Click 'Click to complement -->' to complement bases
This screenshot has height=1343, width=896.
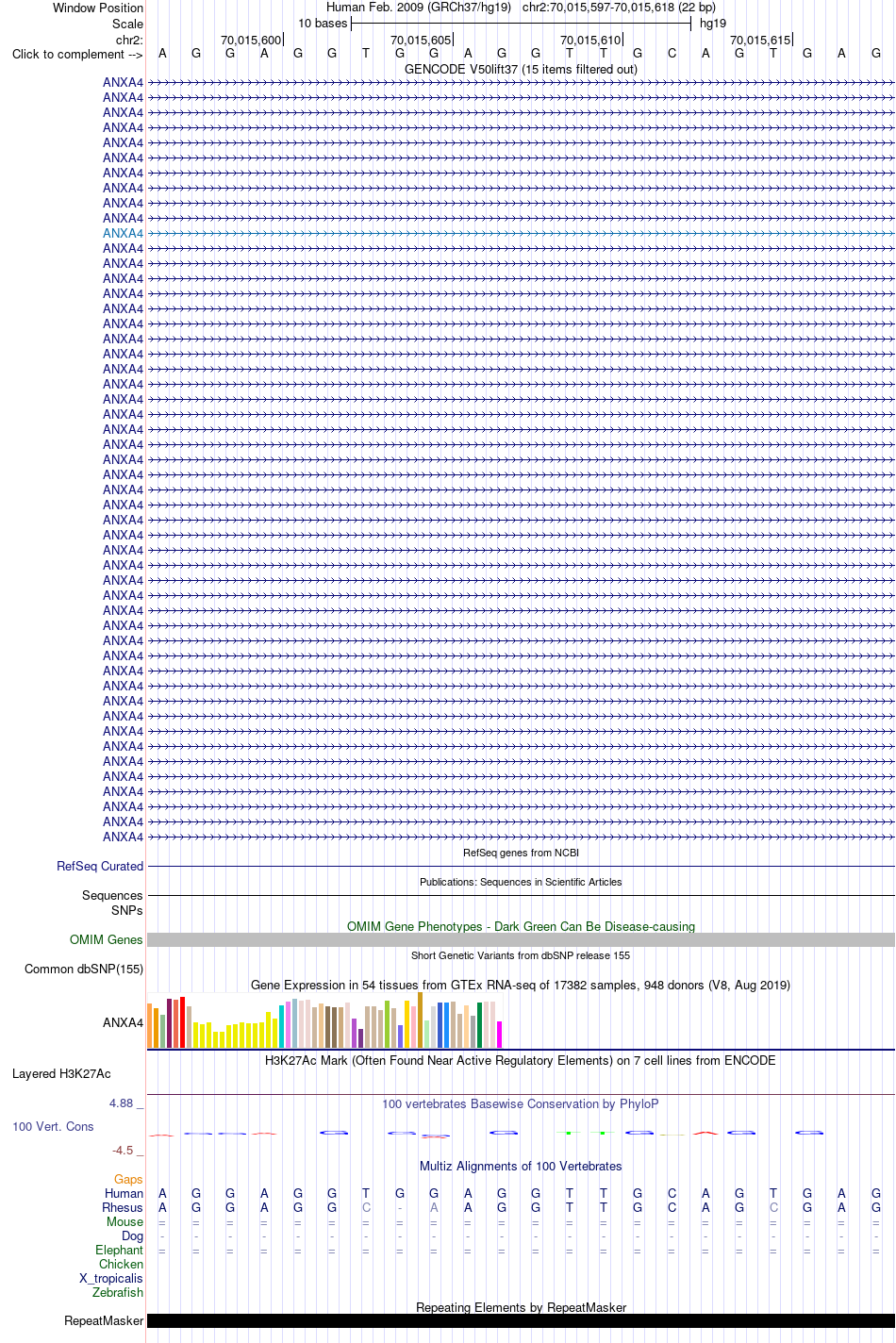coord(77,54)
